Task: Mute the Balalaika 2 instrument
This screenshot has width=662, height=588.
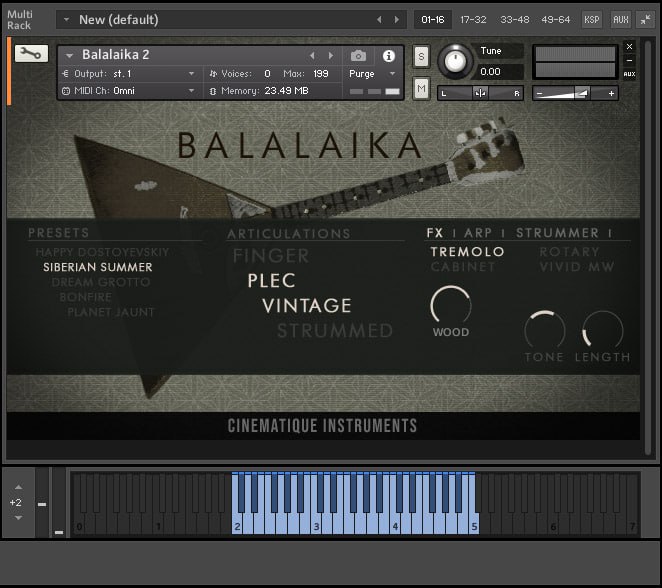Action: point(421,88)
